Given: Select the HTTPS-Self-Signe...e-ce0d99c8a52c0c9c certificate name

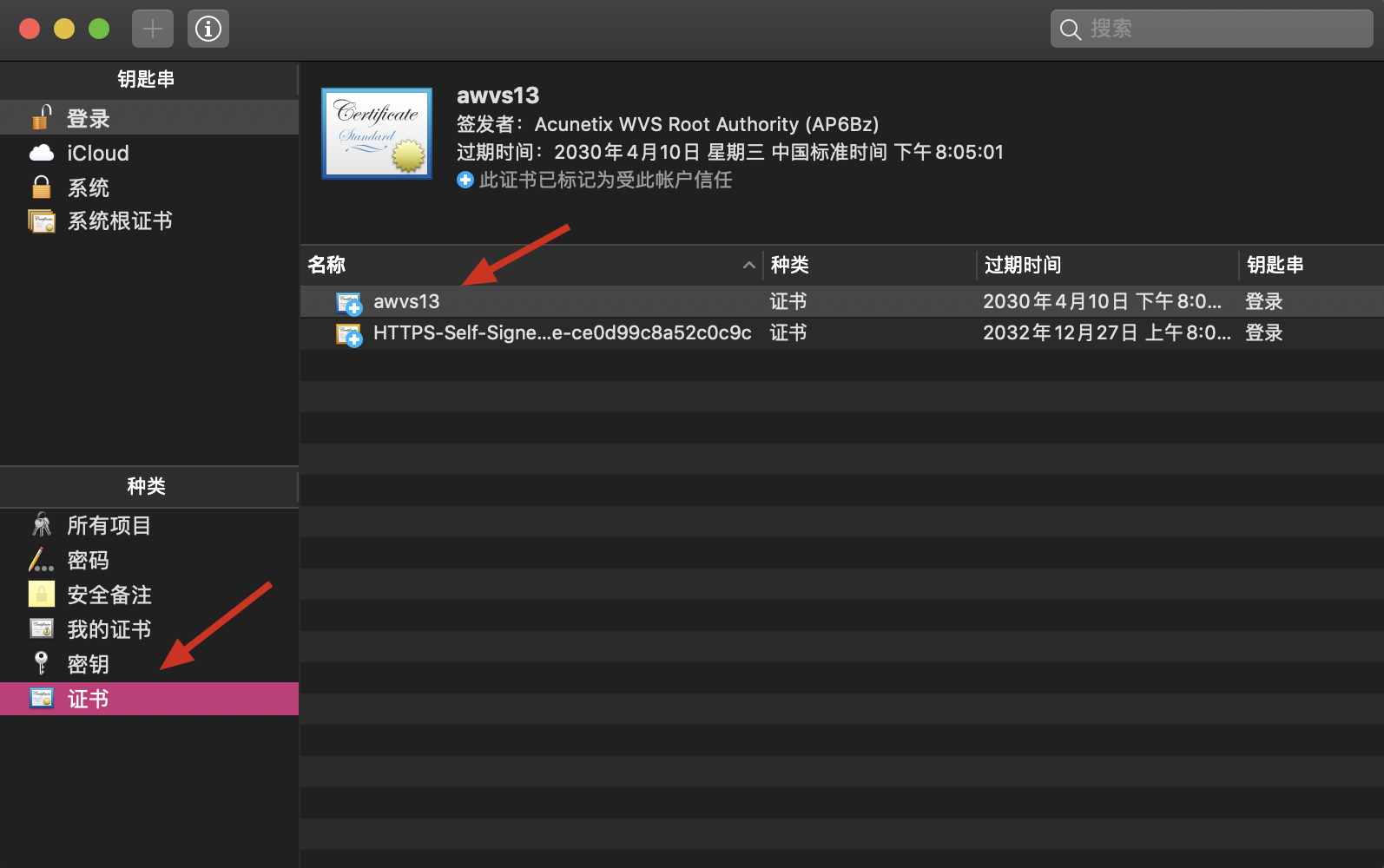Looking at the screenshot, I should point(563,332).
